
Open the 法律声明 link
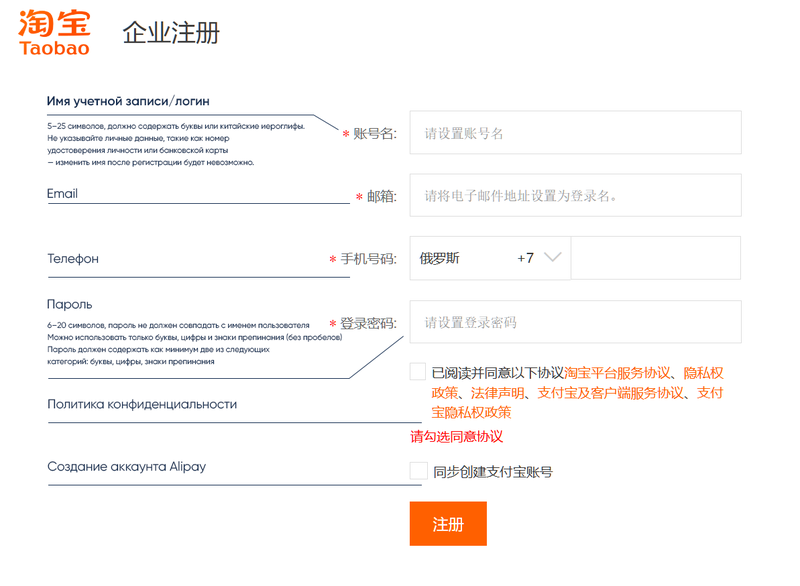coord(497,393)
